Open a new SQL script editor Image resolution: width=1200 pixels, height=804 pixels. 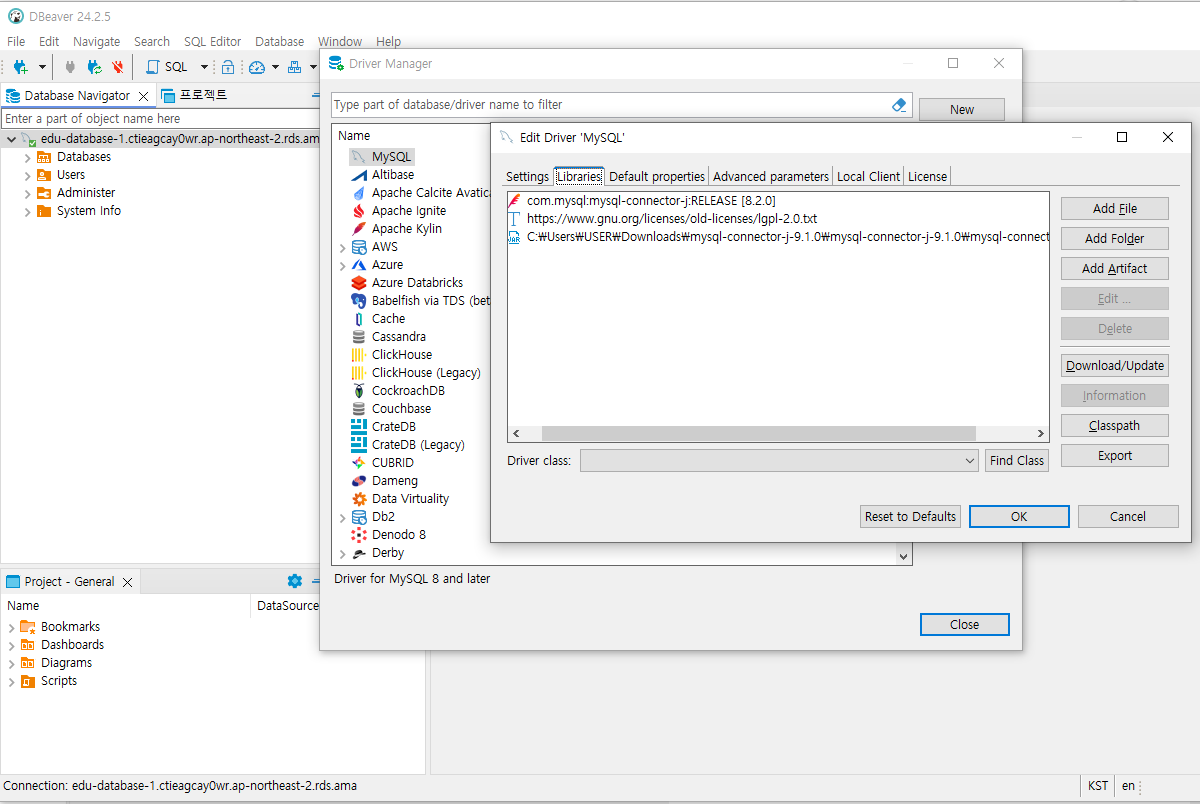click(x=167, y=67)
